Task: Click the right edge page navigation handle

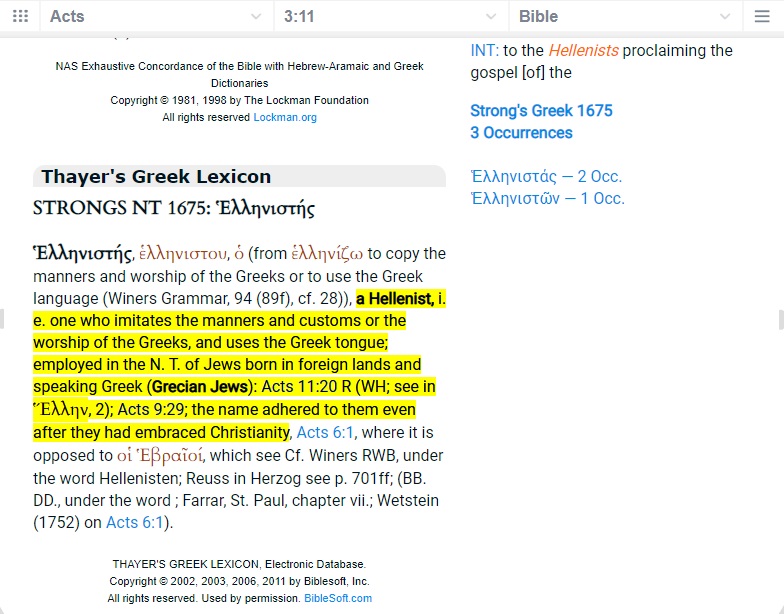Action: 782,320
